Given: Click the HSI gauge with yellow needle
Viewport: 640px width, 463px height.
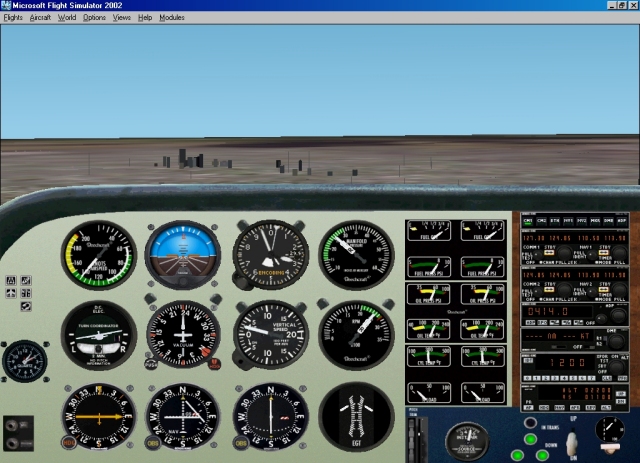Looking at the screenshot, I should 99,416.
